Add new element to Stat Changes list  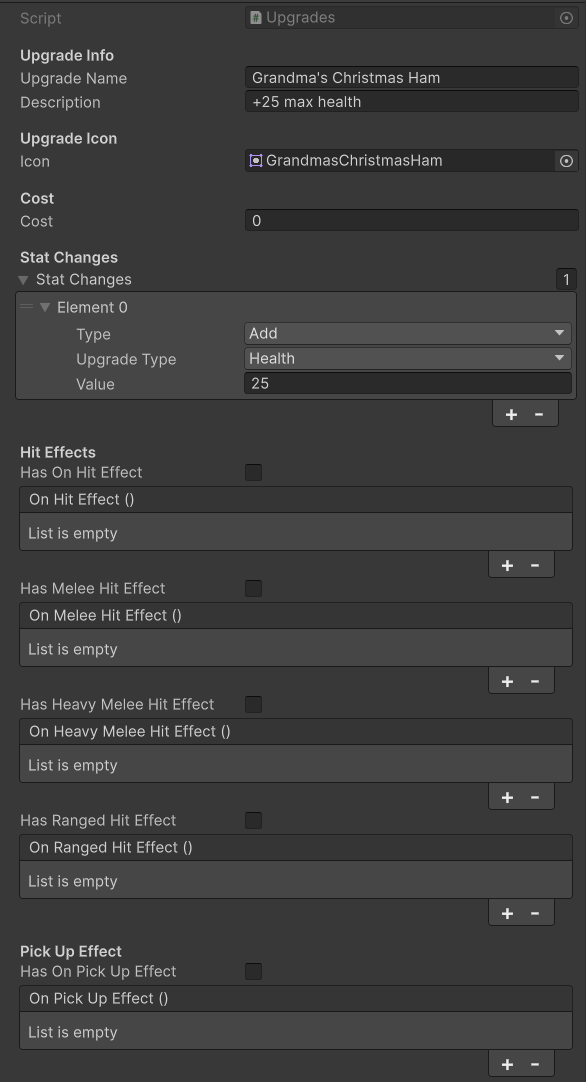point(511,414)
